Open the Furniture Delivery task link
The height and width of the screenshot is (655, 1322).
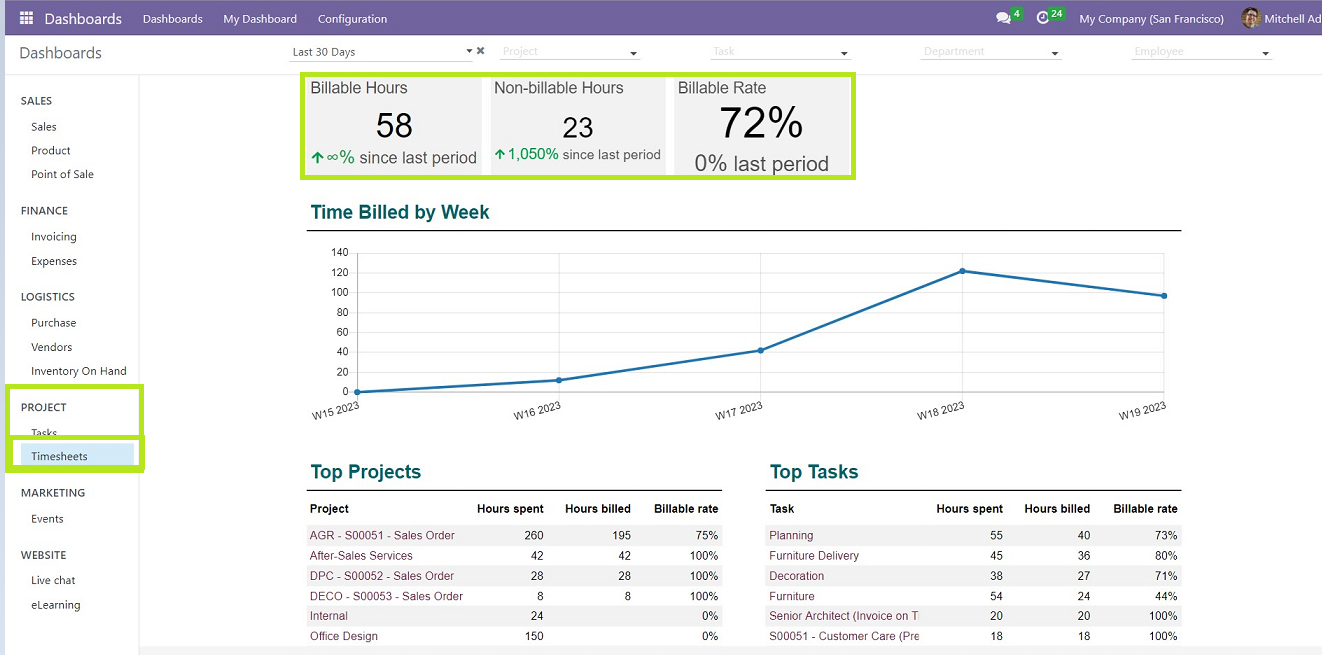click(x=814, y=556)
